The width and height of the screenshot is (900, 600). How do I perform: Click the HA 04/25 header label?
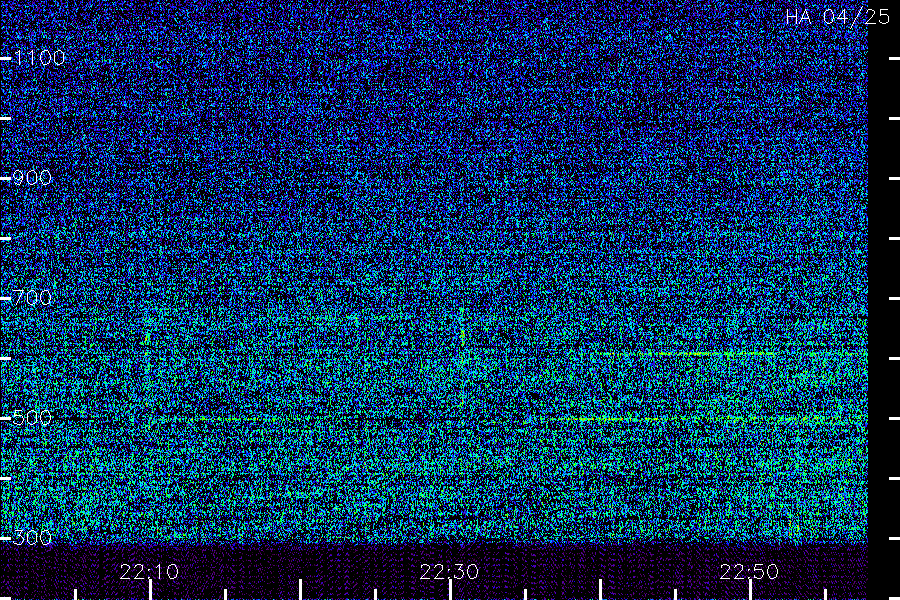(x=837, y=17)
